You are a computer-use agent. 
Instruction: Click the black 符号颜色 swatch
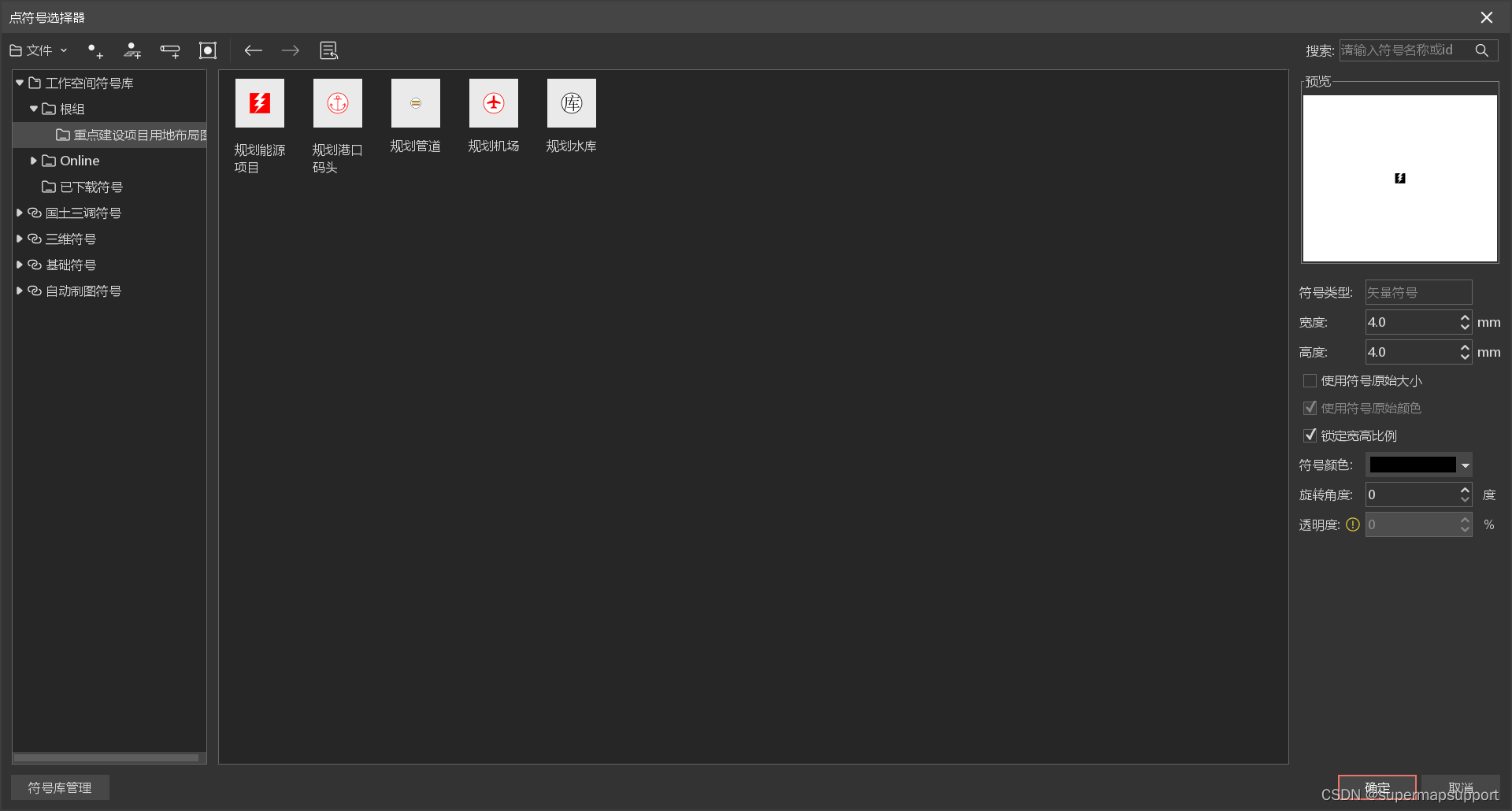1413,465
